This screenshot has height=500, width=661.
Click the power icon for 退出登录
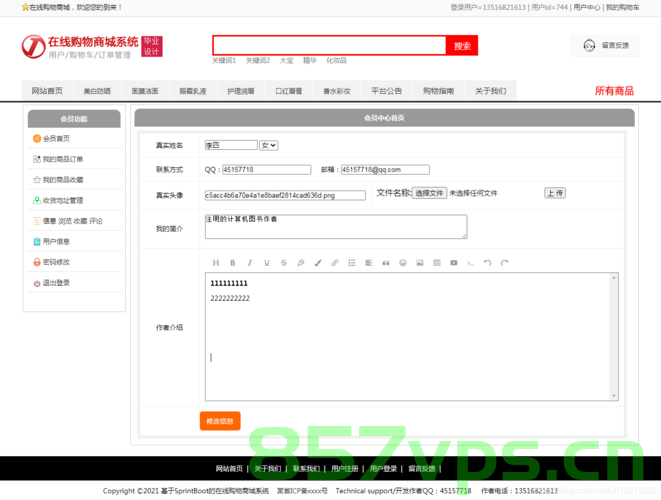pos(37,283)
